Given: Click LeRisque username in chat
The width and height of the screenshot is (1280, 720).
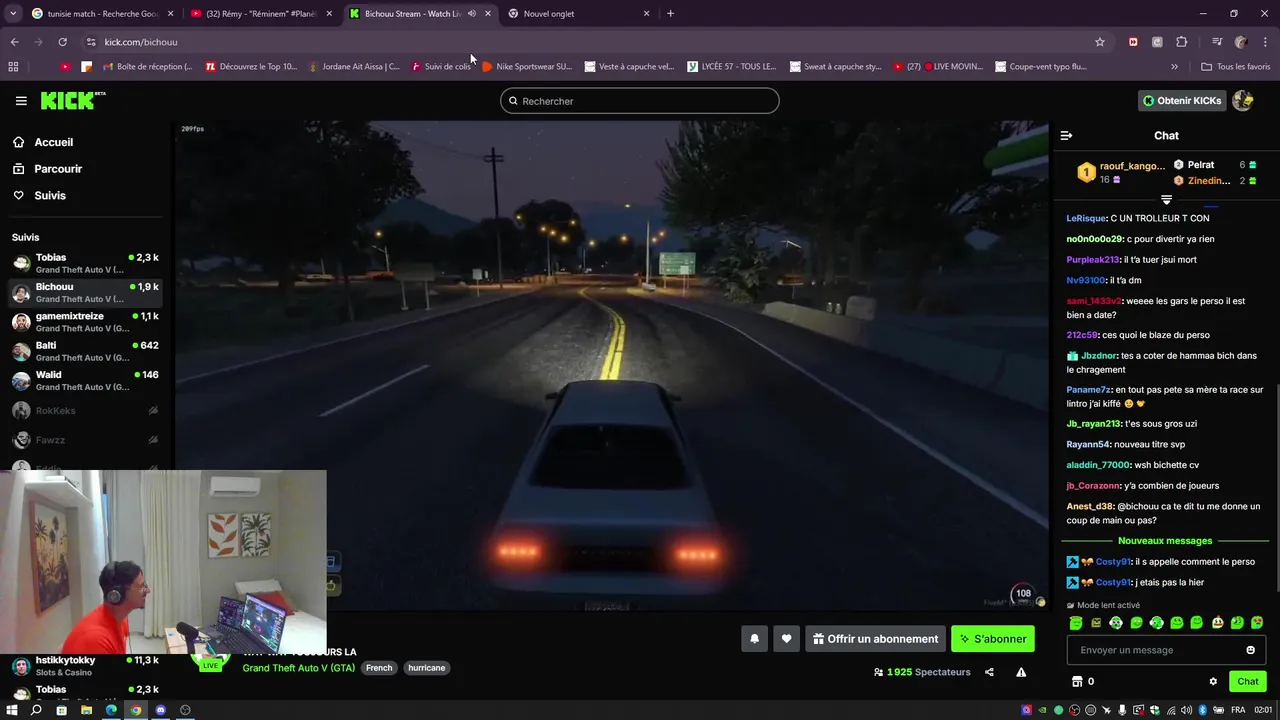Looking at the screenshot, I should (x=1086, y=218).
